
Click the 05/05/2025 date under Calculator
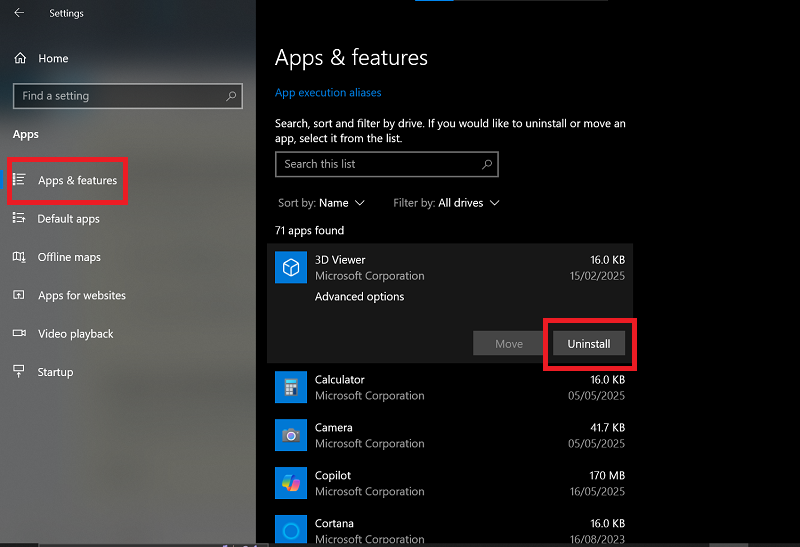pyautogui.click(x=596, y=395)
